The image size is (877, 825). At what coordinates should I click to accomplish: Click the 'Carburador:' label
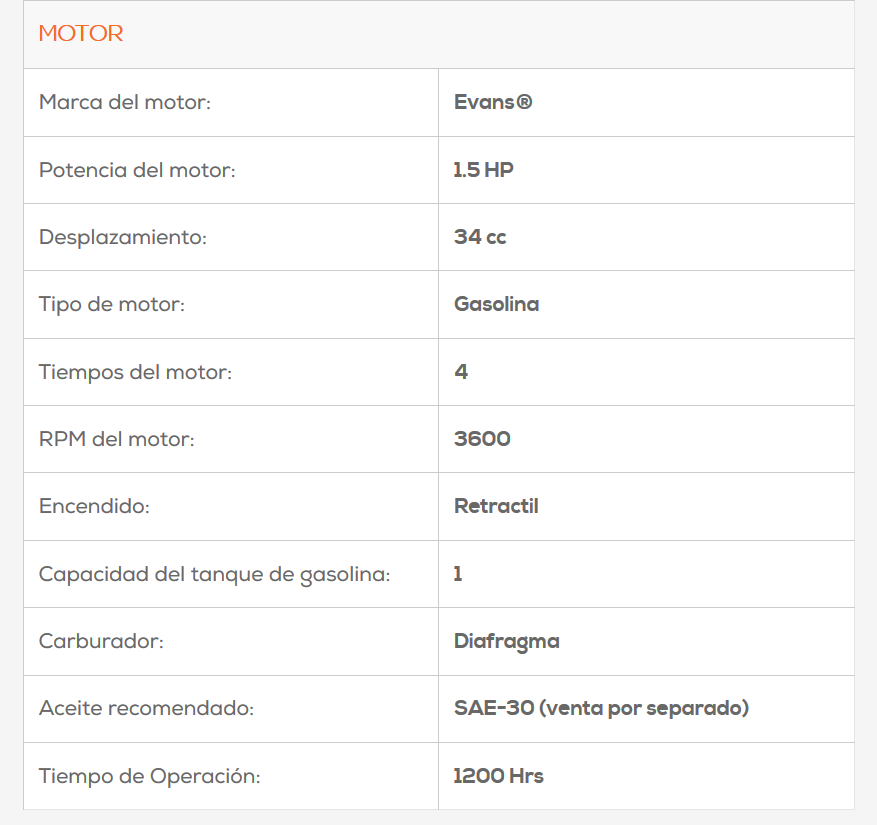pyautogui.click(x=101, y=641)
